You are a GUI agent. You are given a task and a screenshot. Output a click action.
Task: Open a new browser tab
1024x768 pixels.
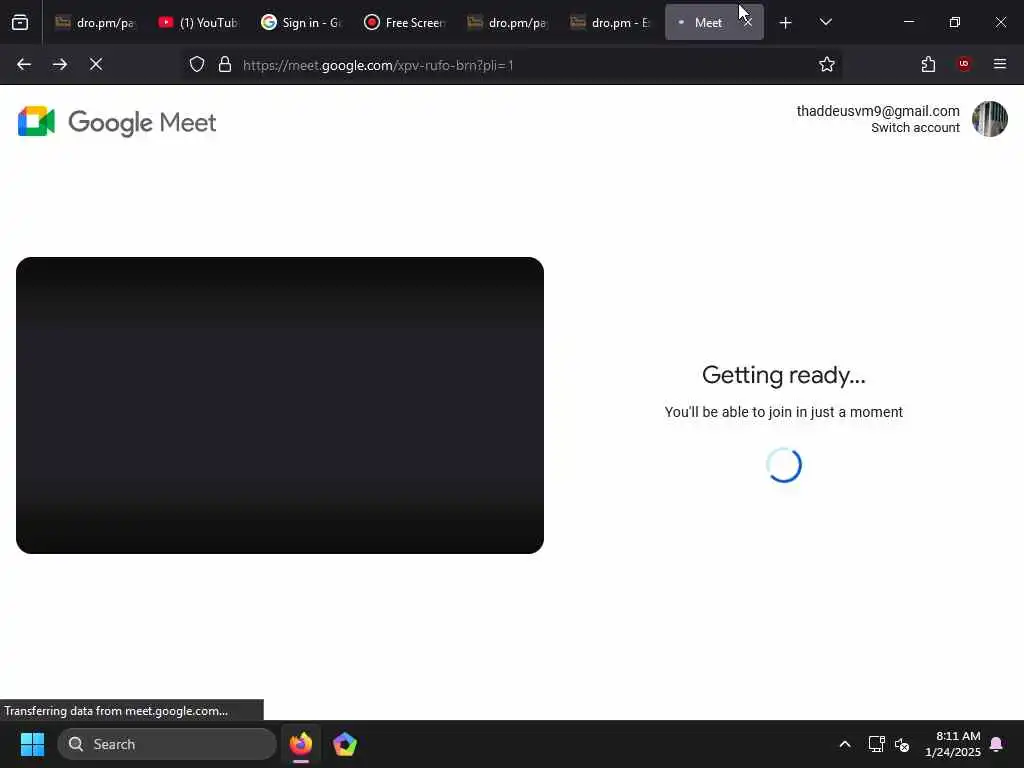click(786, 23)
